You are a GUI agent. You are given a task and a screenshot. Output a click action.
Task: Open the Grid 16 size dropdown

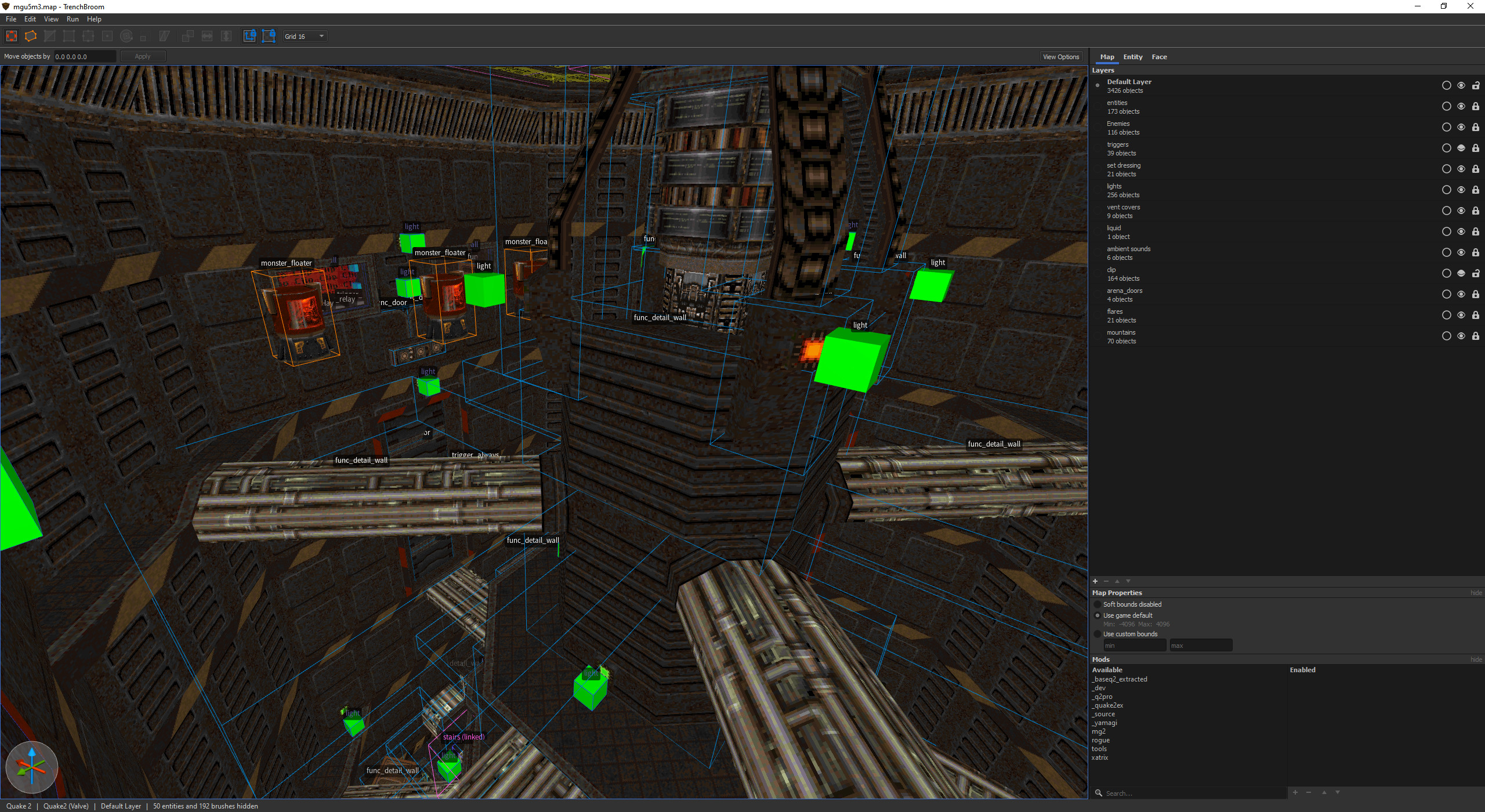coord(305,37)
